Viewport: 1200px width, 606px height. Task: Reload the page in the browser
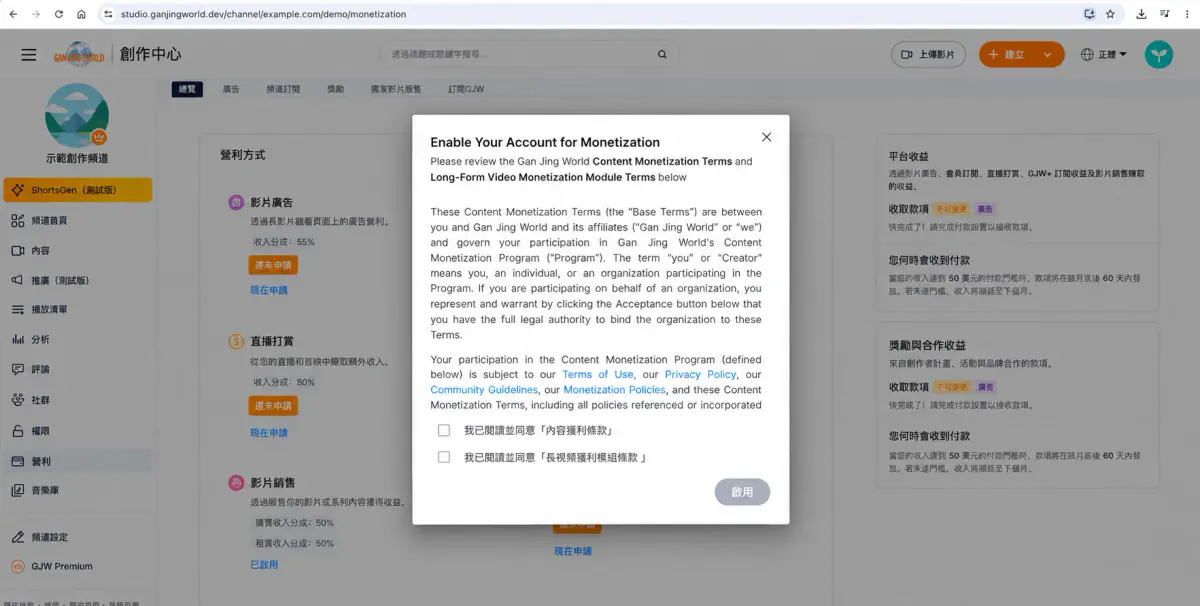58,14
